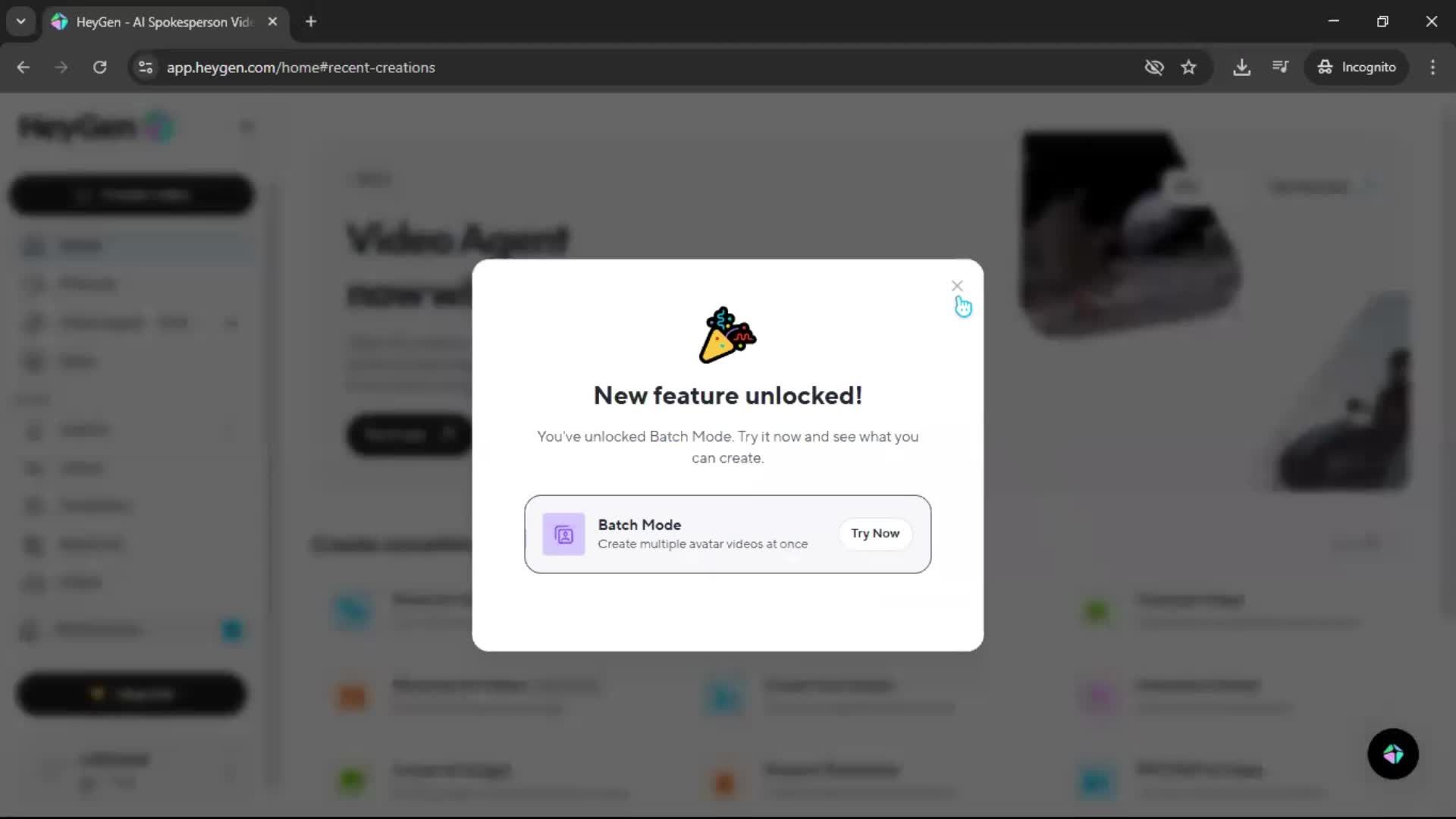1456x819 pixels.
Task: View site information icon in address bar
Action: [x=146, y=67]
